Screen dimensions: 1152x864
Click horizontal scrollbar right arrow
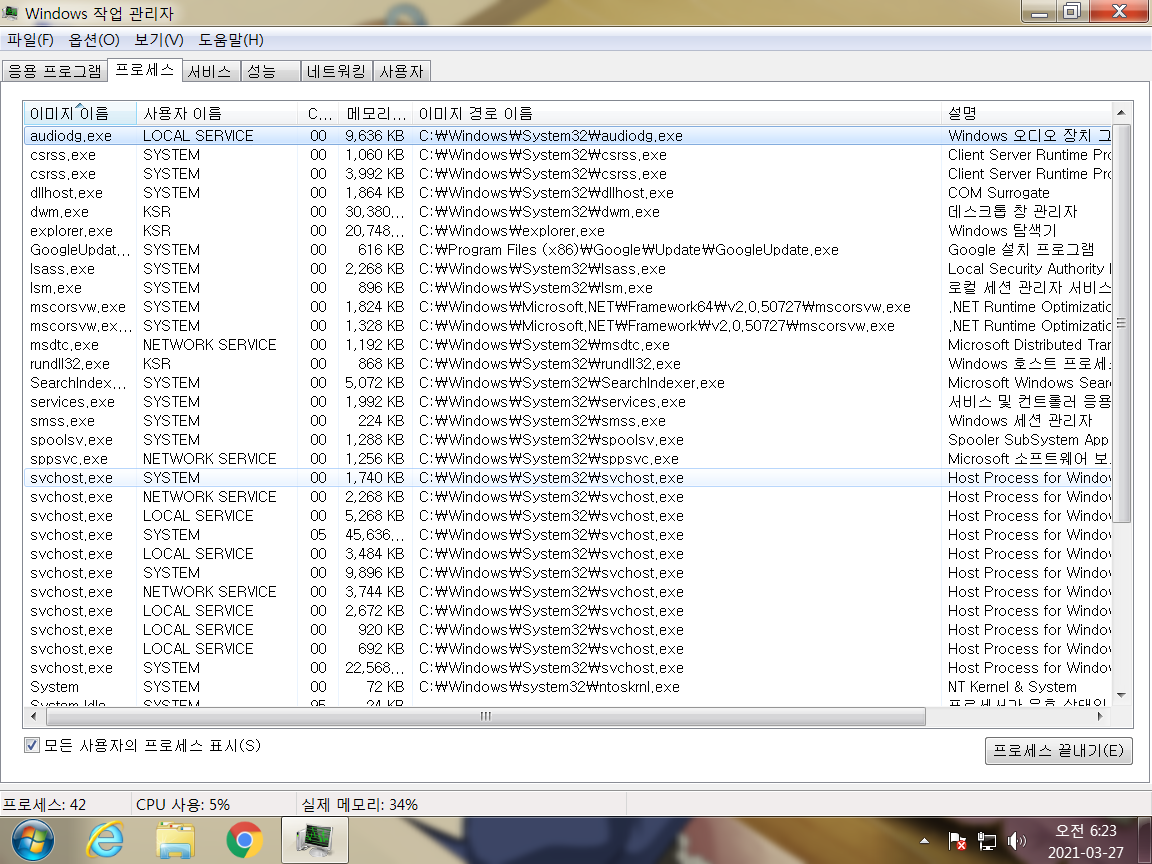(x=1100, y=716)
